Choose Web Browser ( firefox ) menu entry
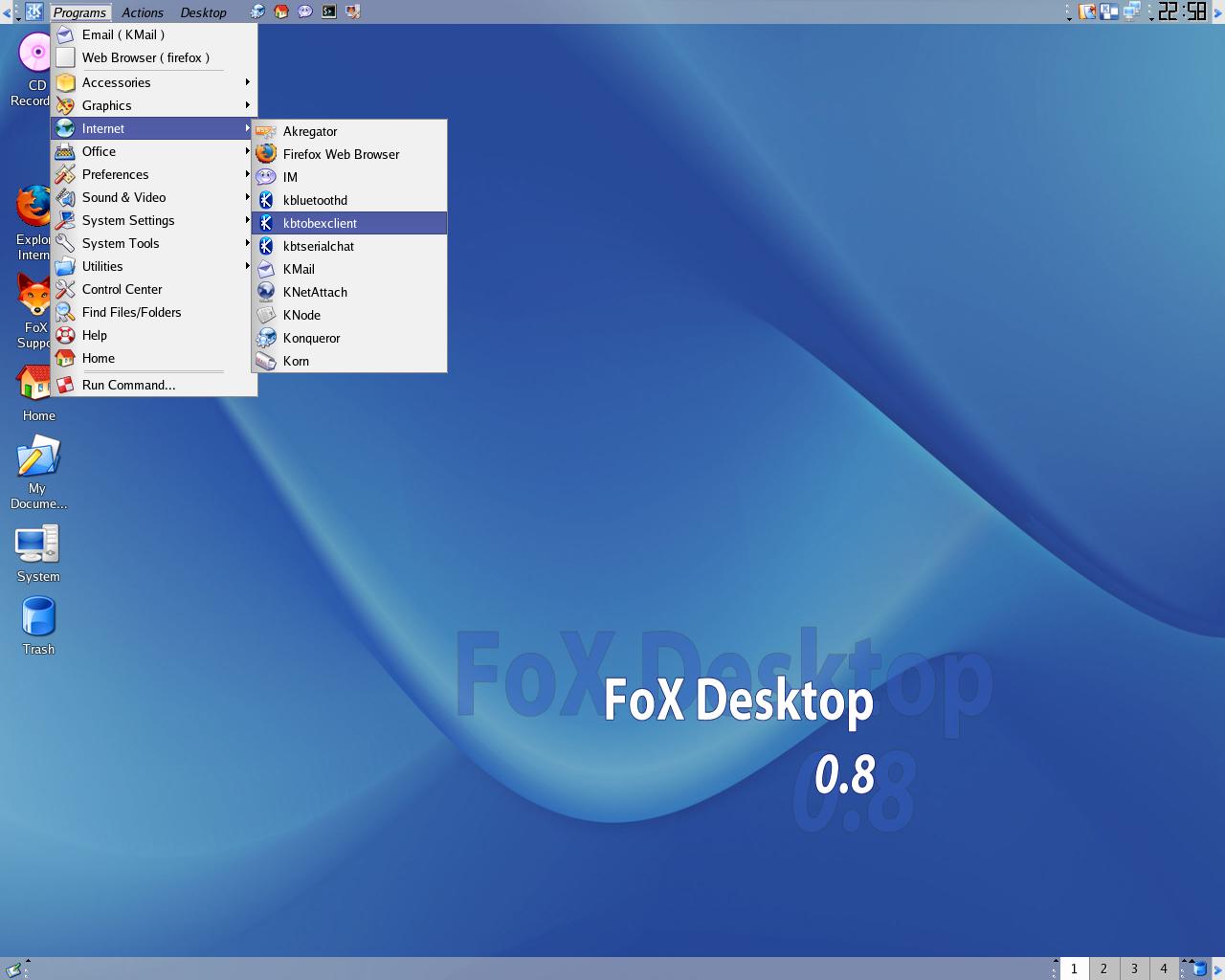The height and width of the screenshot is (980, 1225). [154, 57]
